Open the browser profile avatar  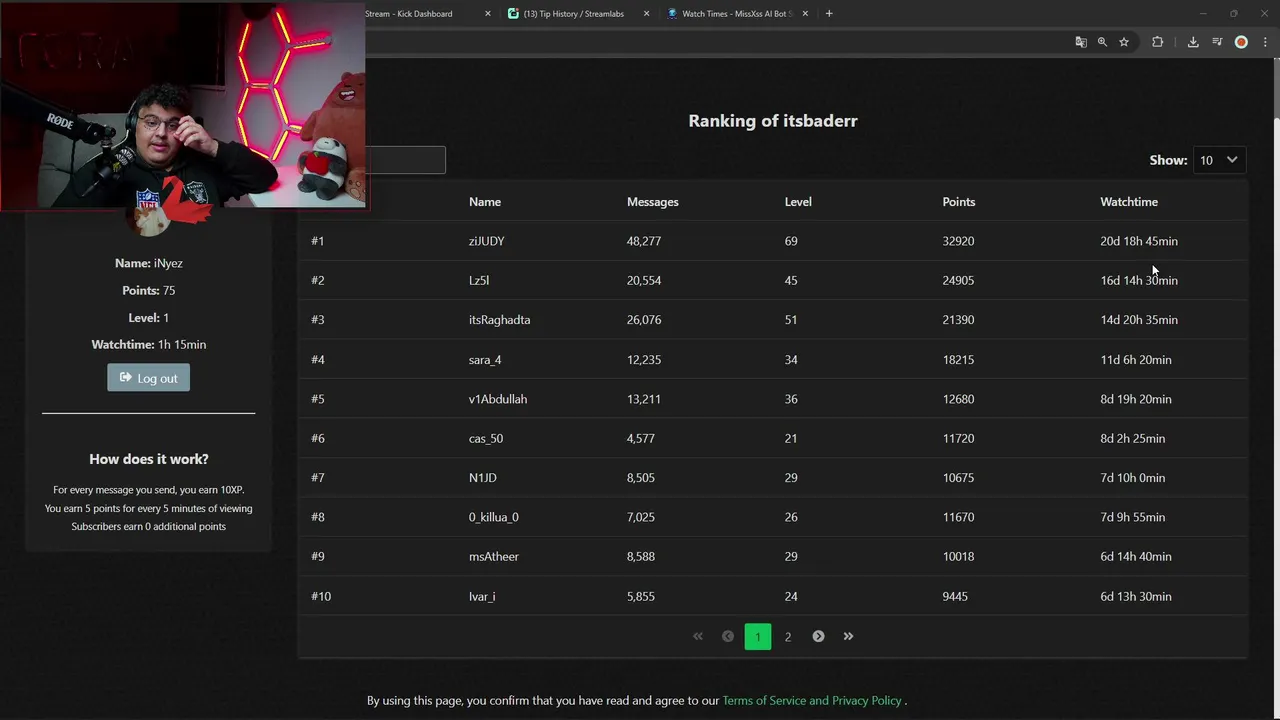[1241, 42]
